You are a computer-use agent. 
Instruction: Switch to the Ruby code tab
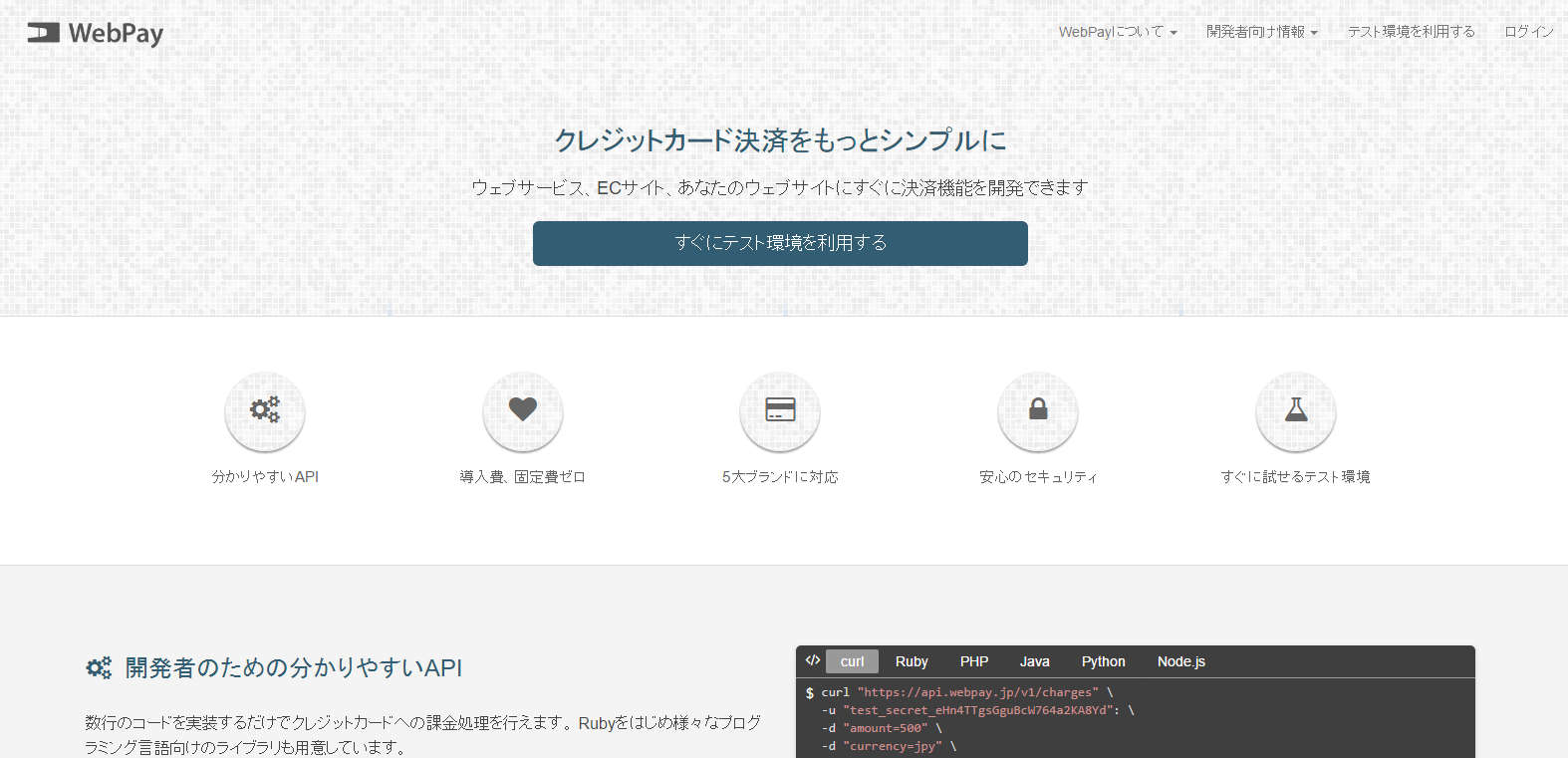coord(912,661)
